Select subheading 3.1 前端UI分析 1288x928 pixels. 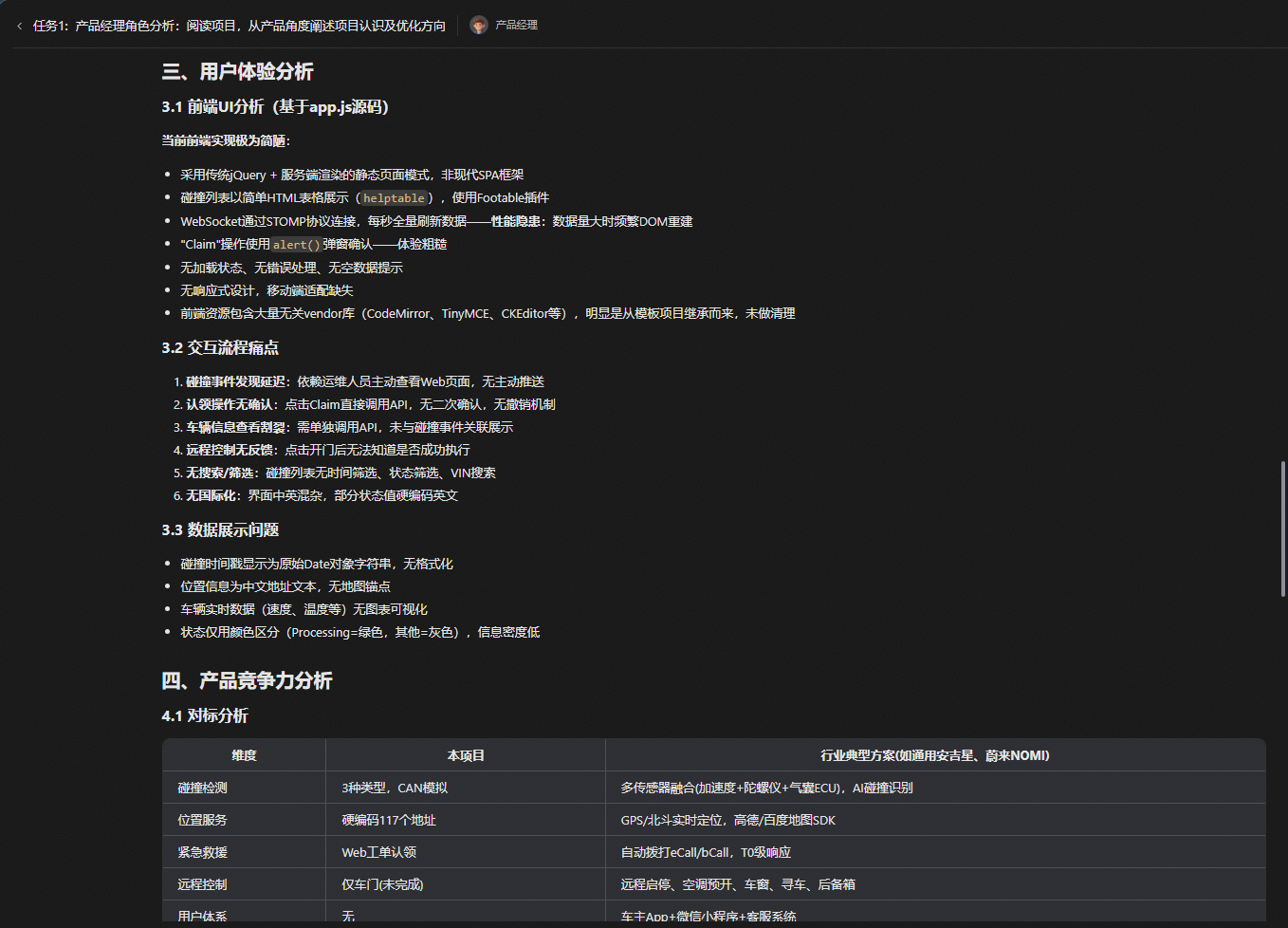coord(275,106)
